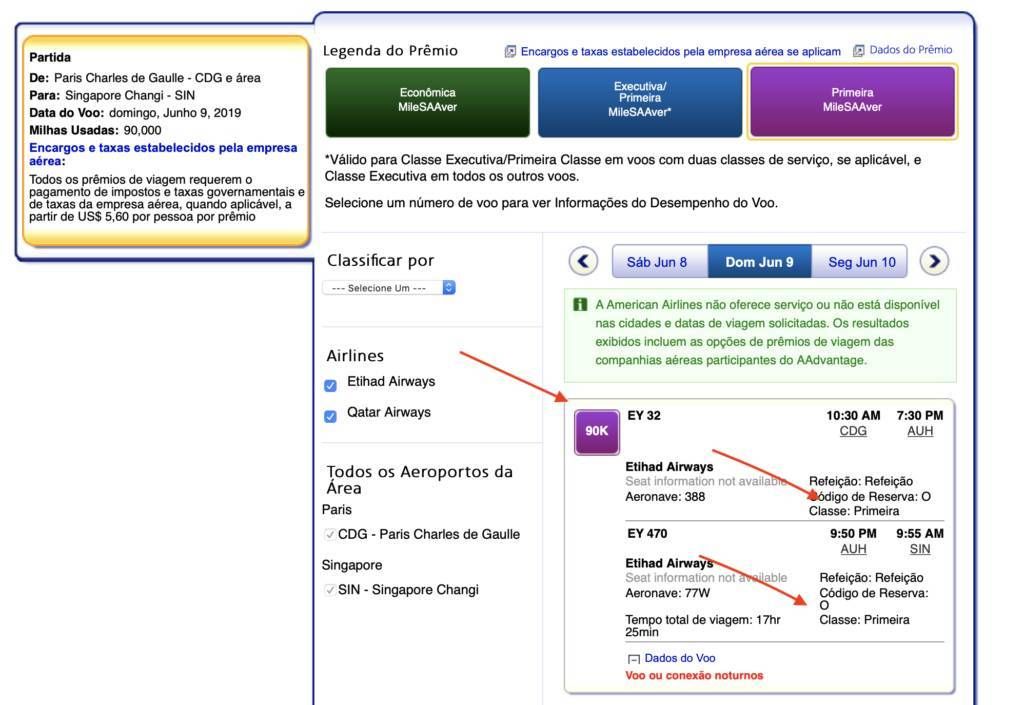Select the Dom Jun 9 date tab
The image size is (1024, 705).
[760, 262]
